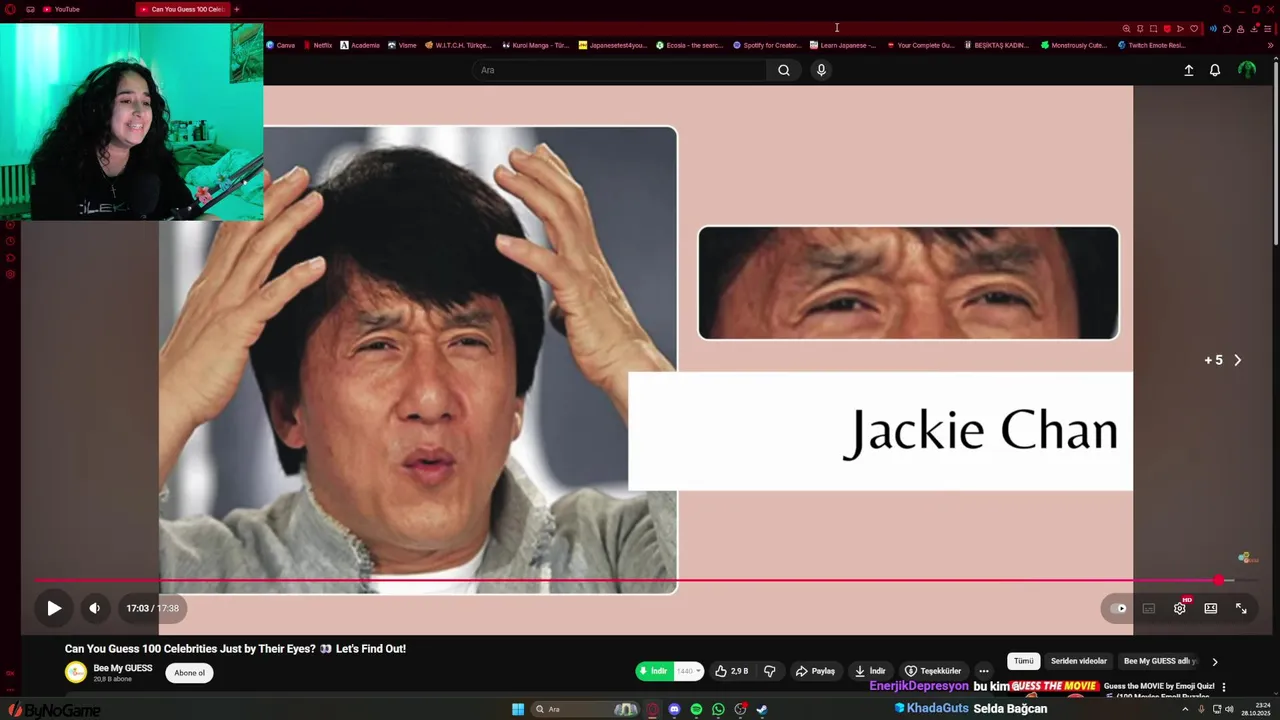Open the Netflix bookmark

coord(318,45)
